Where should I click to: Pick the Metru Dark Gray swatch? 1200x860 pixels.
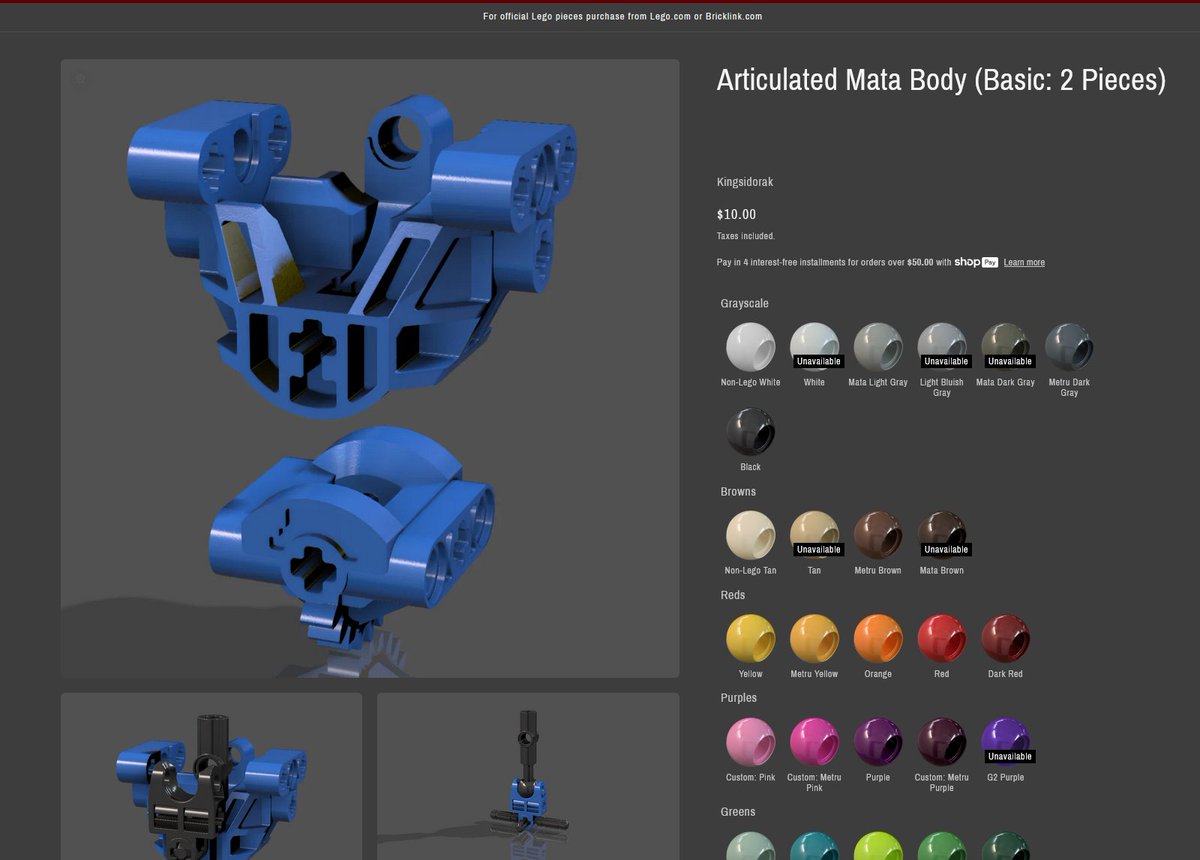point(1069,347)
